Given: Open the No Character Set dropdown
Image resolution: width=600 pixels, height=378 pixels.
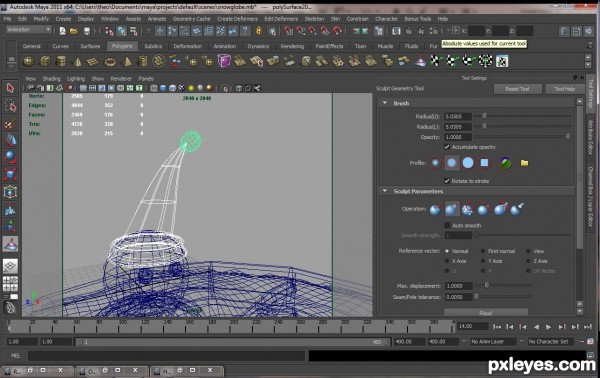Looking at the screenshot, I should point(551,341).
